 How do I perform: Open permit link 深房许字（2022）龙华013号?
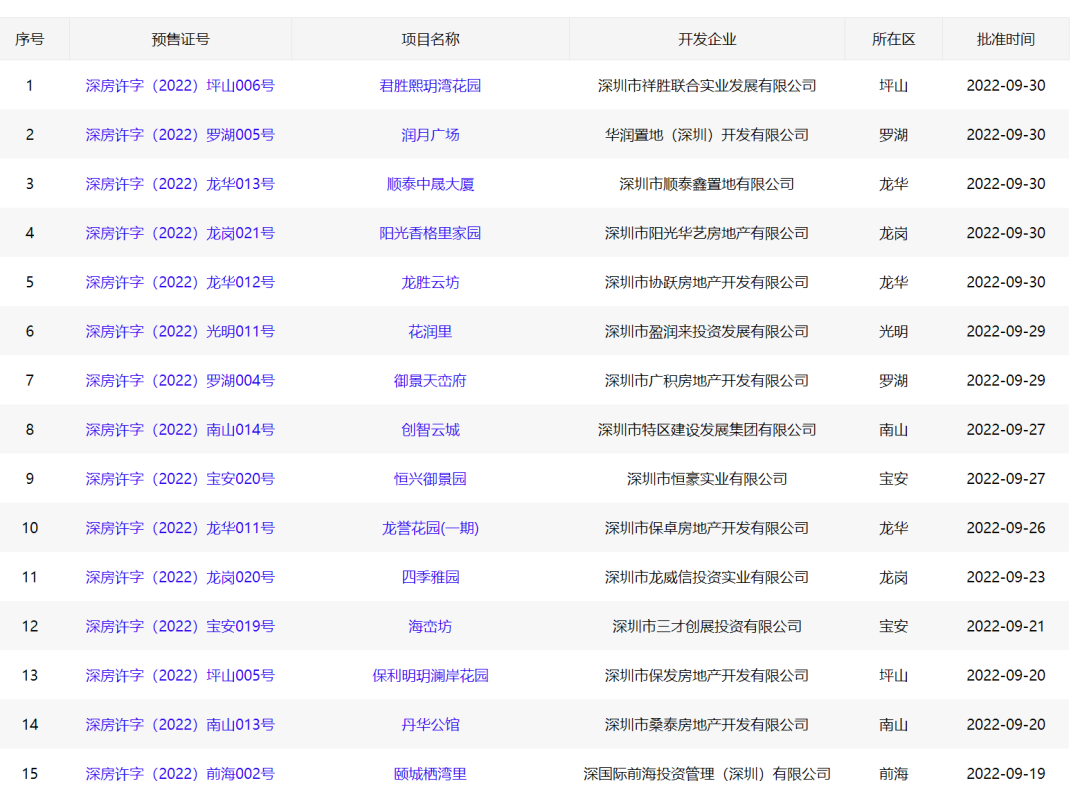[x=180, y=184]
